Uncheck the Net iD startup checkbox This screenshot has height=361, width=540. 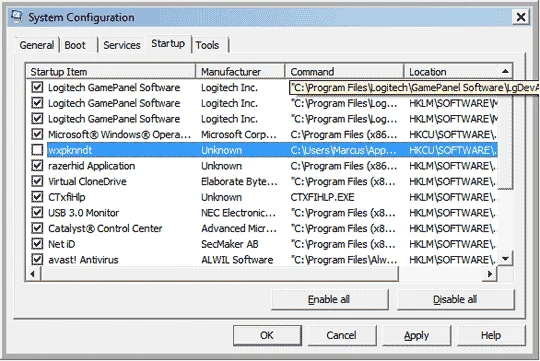click(37, 244)
